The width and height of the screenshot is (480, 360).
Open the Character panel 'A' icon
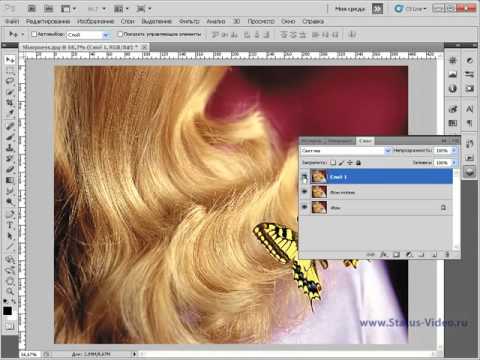469,109
